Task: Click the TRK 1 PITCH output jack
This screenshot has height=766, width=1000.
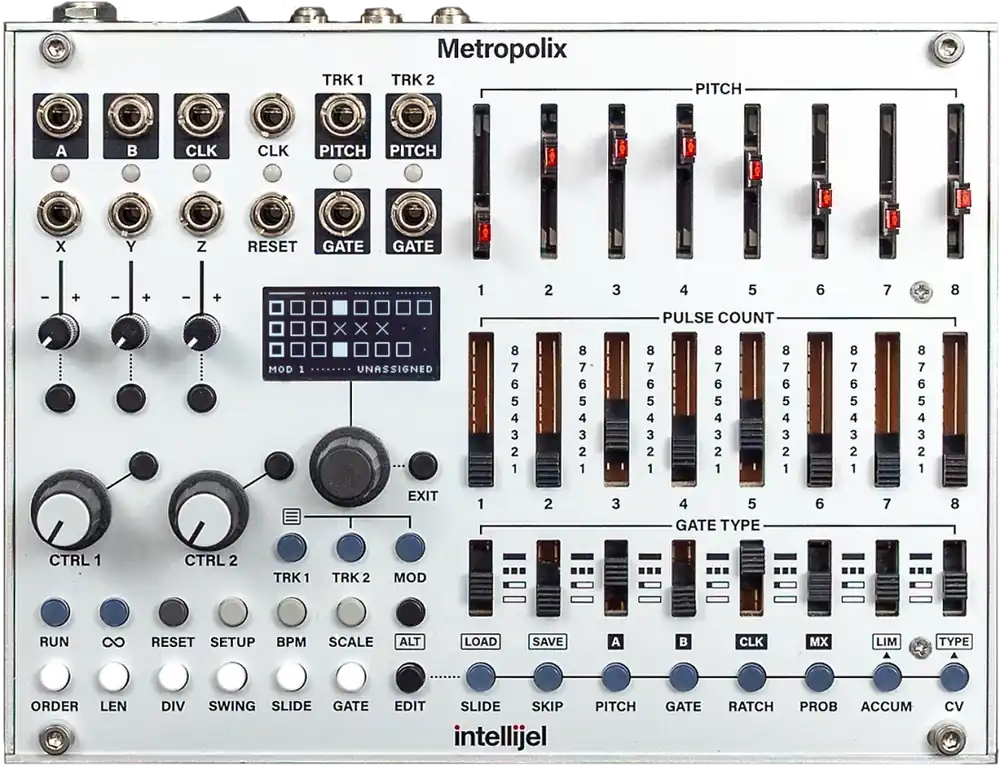Action: tap(342, 116)
